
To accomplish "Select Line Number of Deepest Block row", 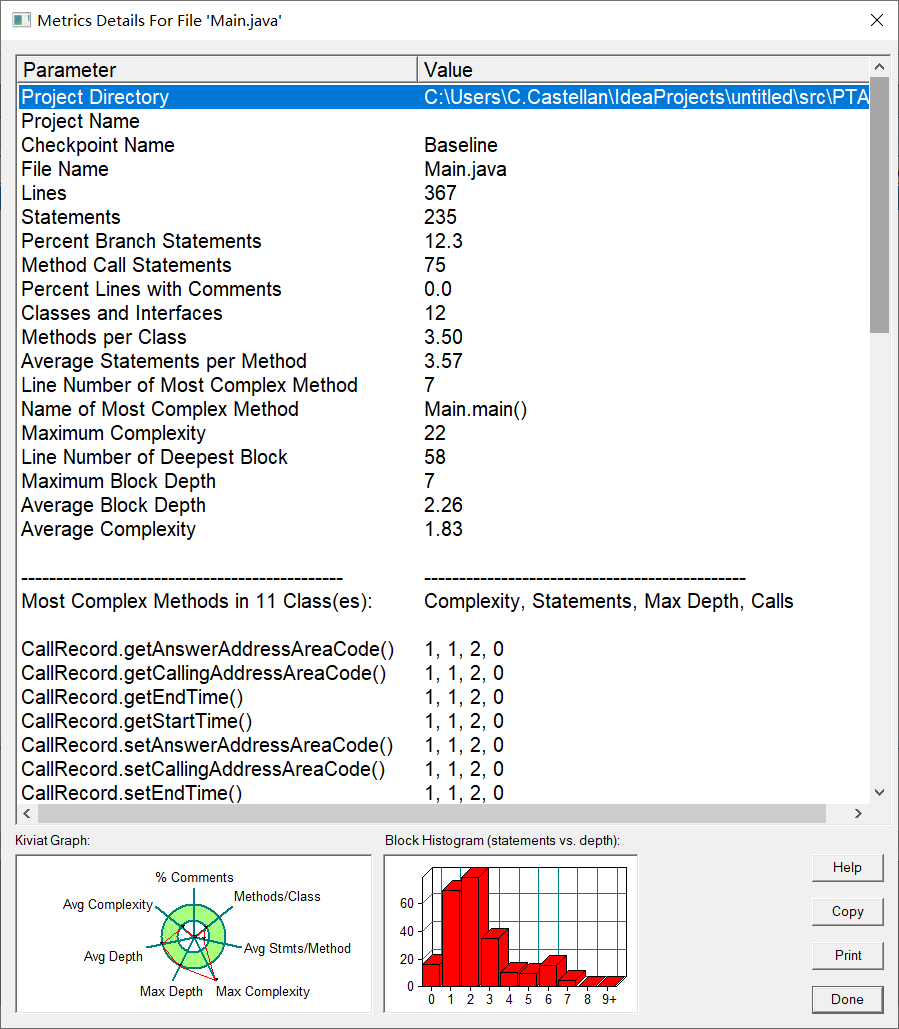I will [444, 457].
